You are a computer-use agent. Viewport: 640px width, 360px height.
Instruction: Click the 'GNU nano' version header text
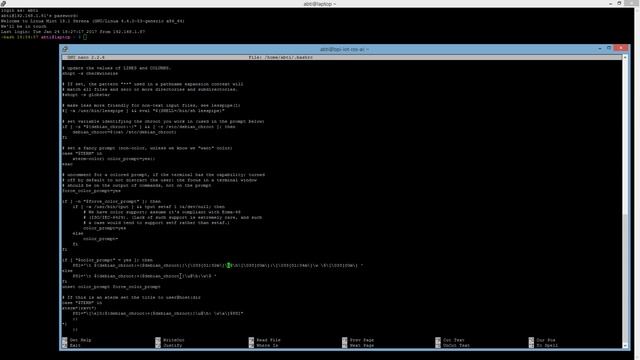pos(86,58)
